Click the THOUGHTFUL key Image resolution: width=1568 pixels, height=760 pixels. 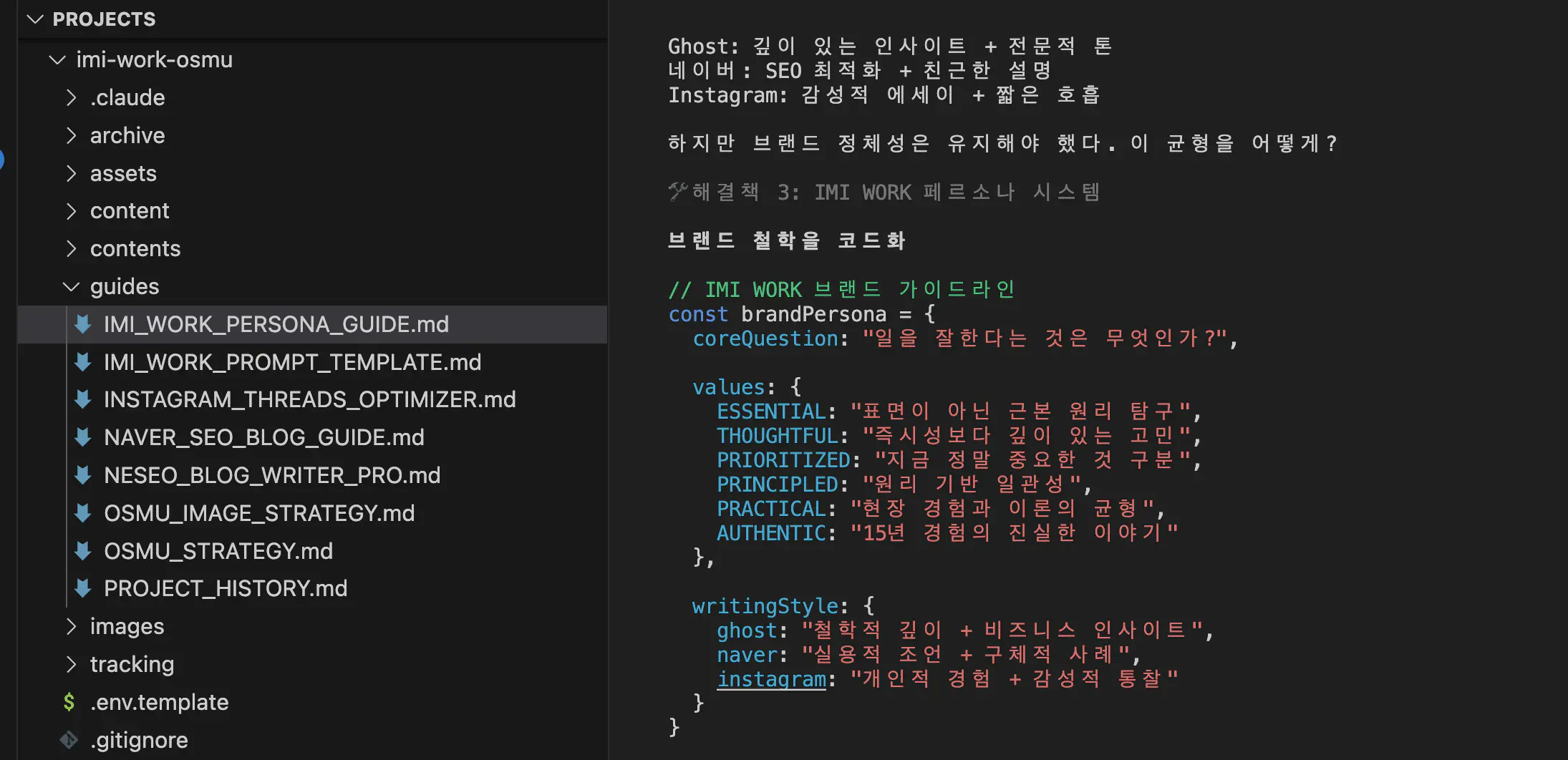(778, 436)
